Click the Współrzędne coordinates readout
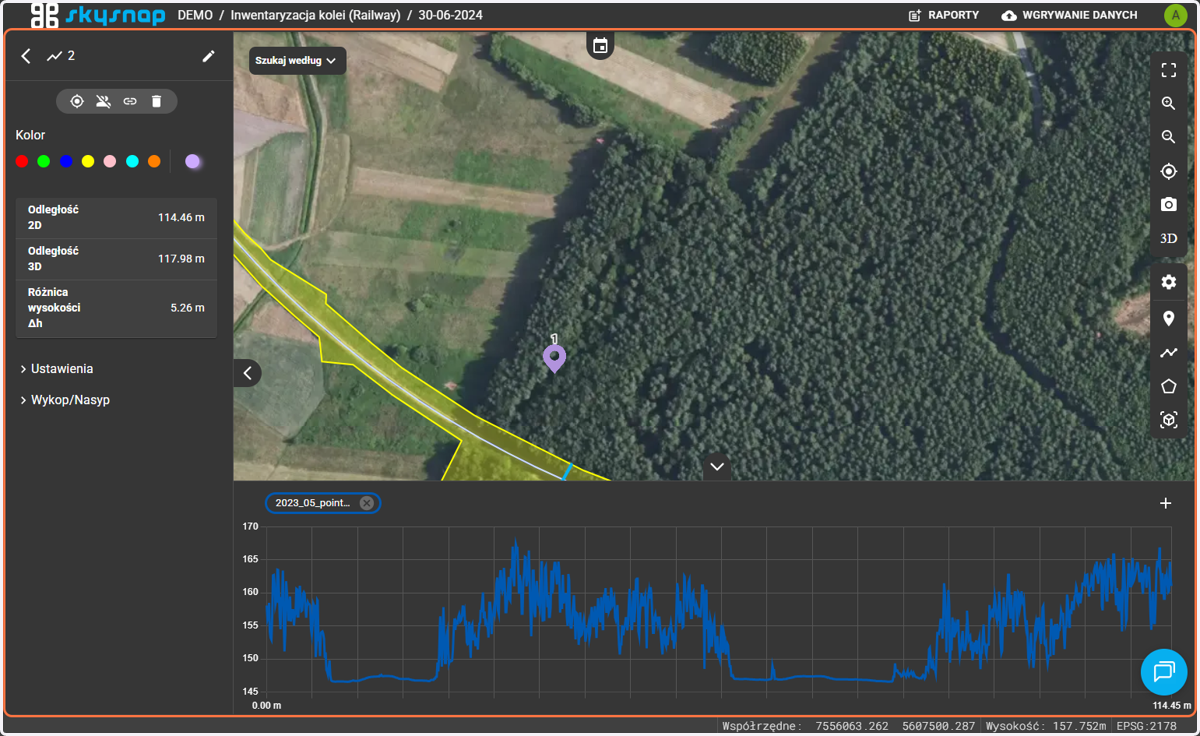1200x736 pixels. 848,726
